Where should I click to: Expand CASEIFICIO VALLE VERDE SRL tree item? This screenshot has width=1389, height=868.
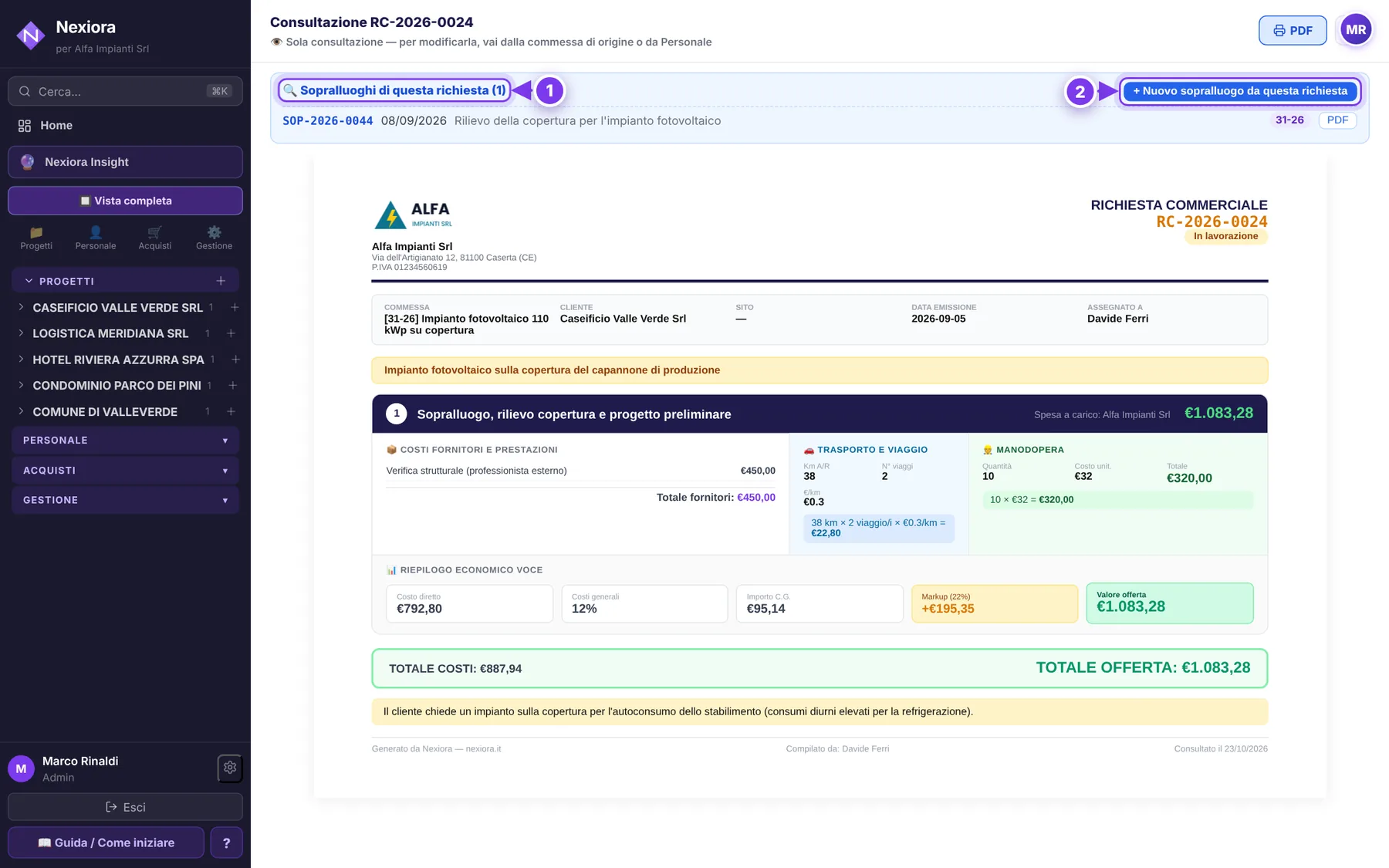(x=21, y=307)
